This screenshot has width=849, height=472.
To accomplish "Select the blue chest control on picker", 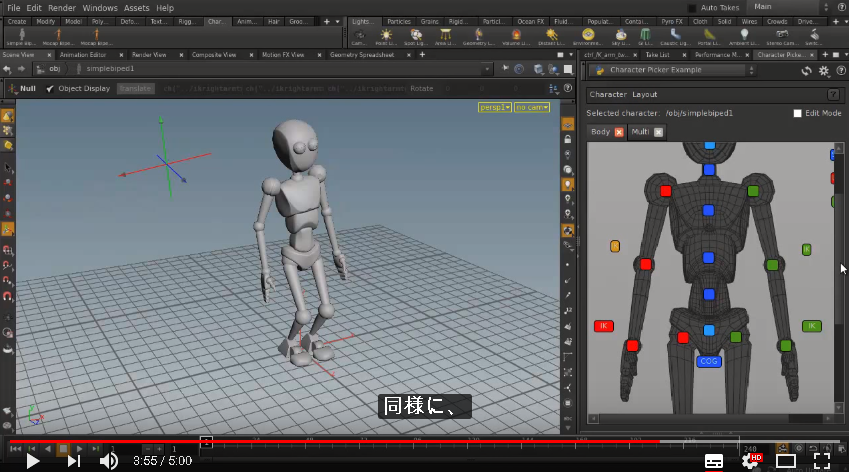I will (708, 210).
